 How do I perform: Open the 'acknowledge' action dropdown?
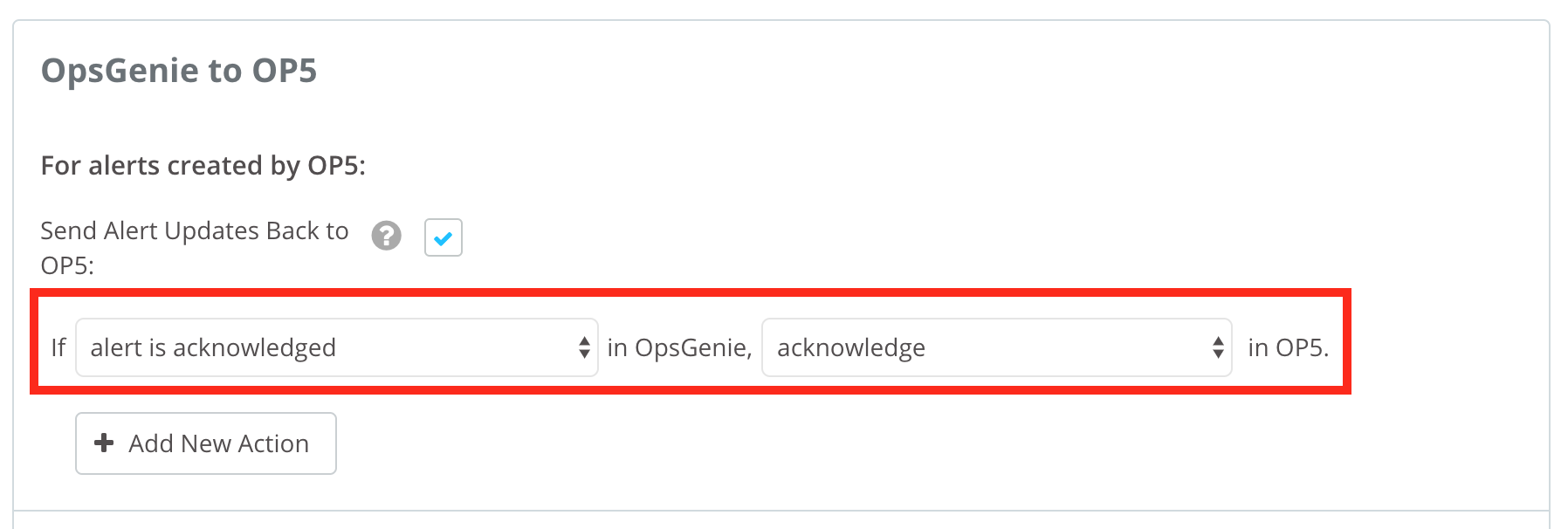click(995, 348)
